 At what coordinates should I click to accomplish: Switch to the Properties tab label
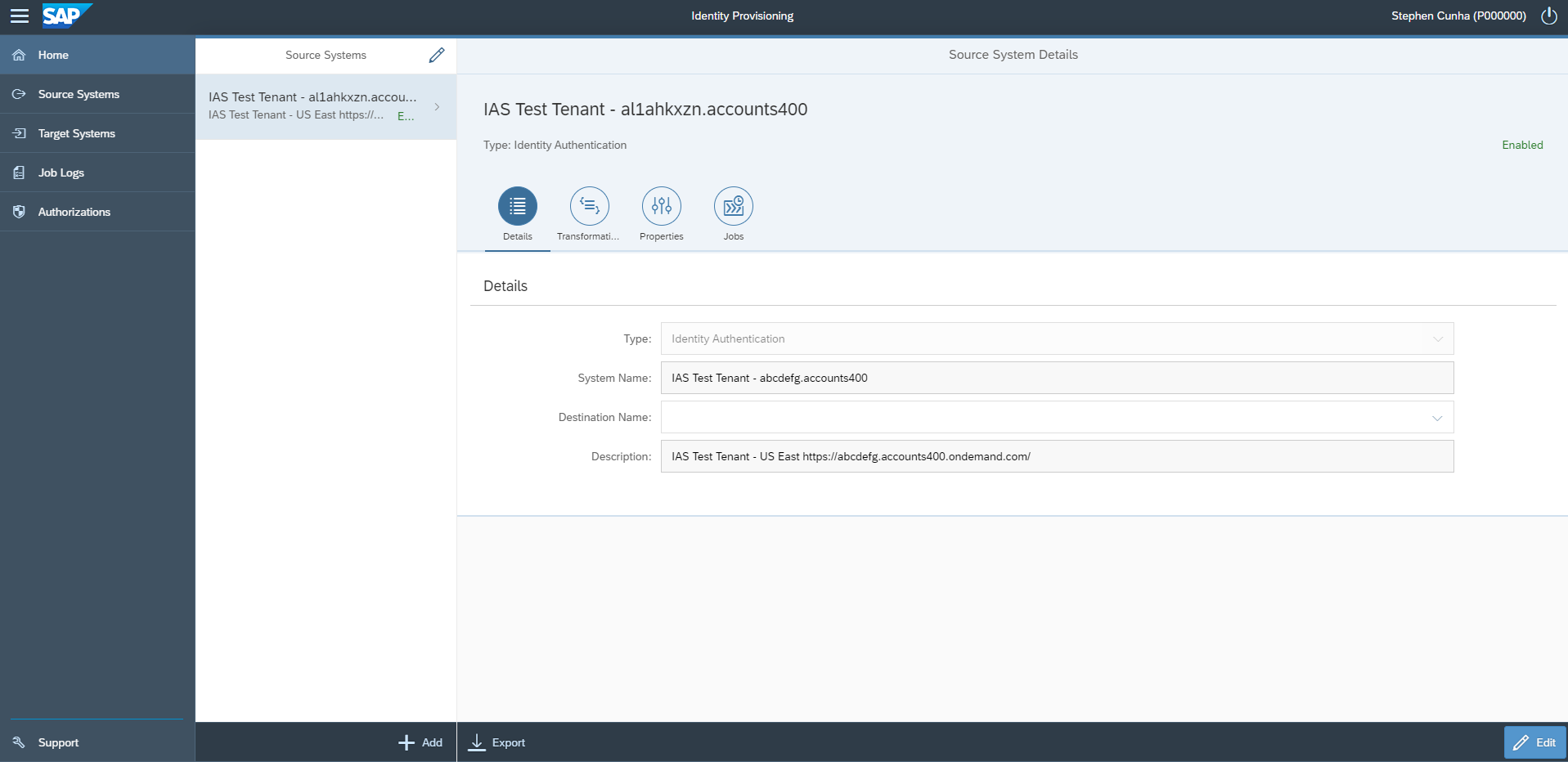(x=662, y=236)
